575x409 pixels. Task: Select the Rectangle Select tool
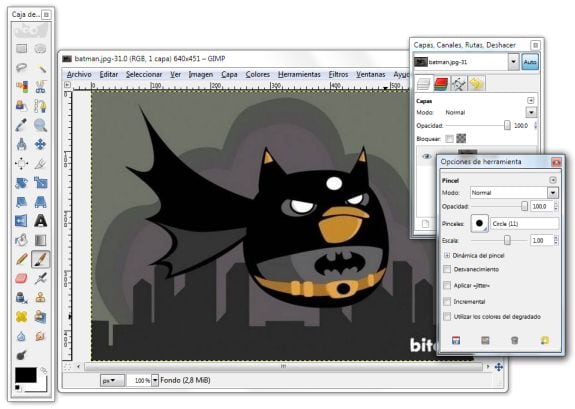pyautogui.click(x=22, y=49)
